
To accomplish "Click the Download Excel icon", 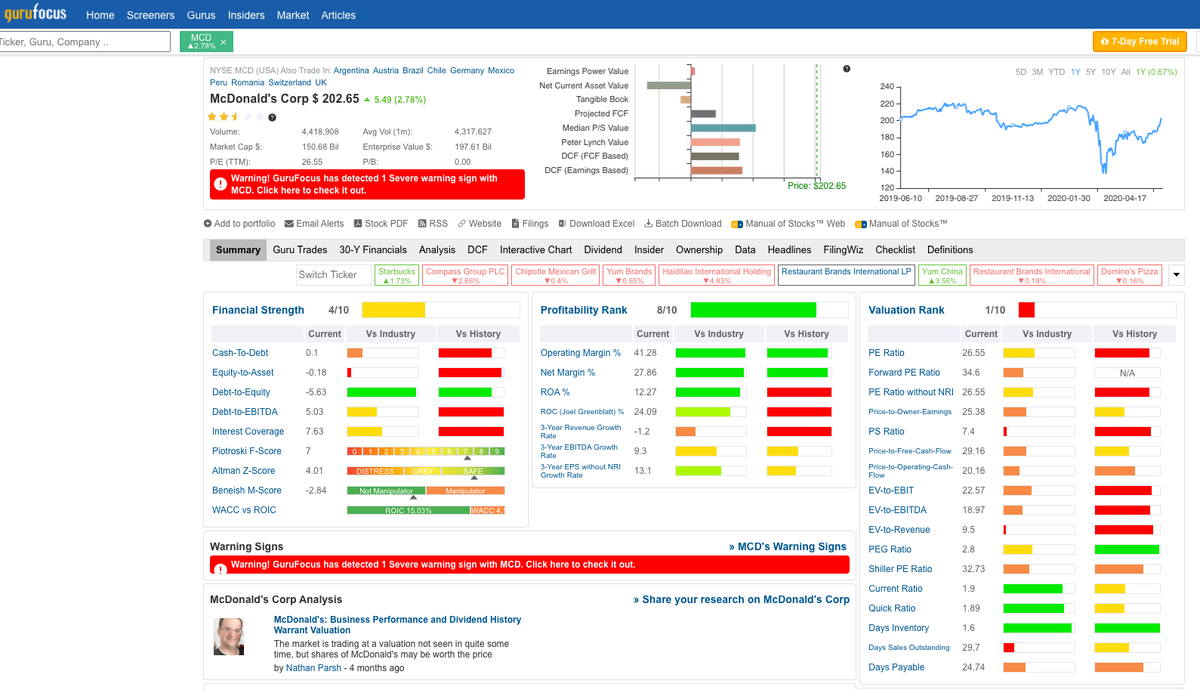I will click(562, 224).
